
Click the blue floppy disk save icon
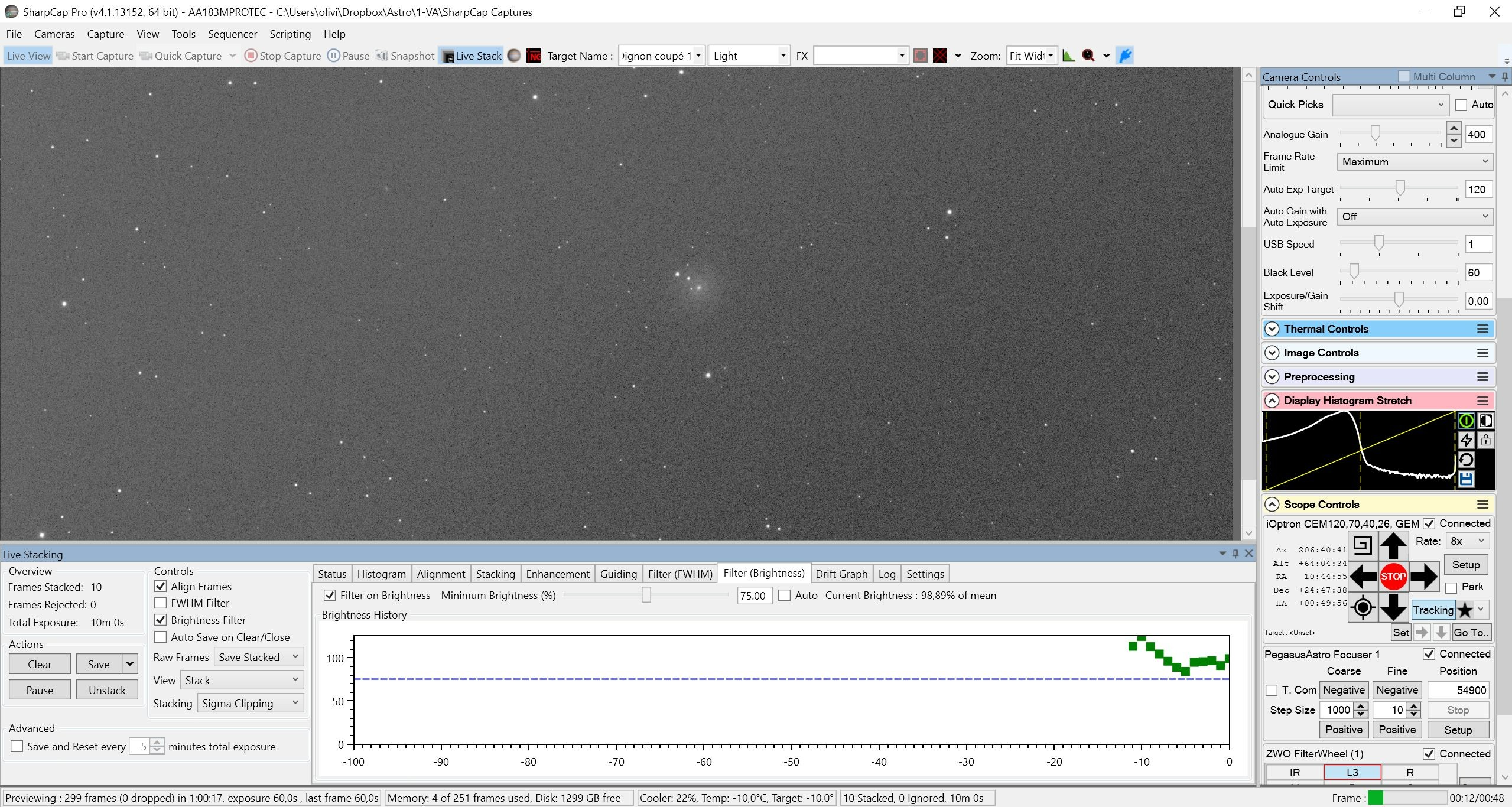[x=1466, y=479]
